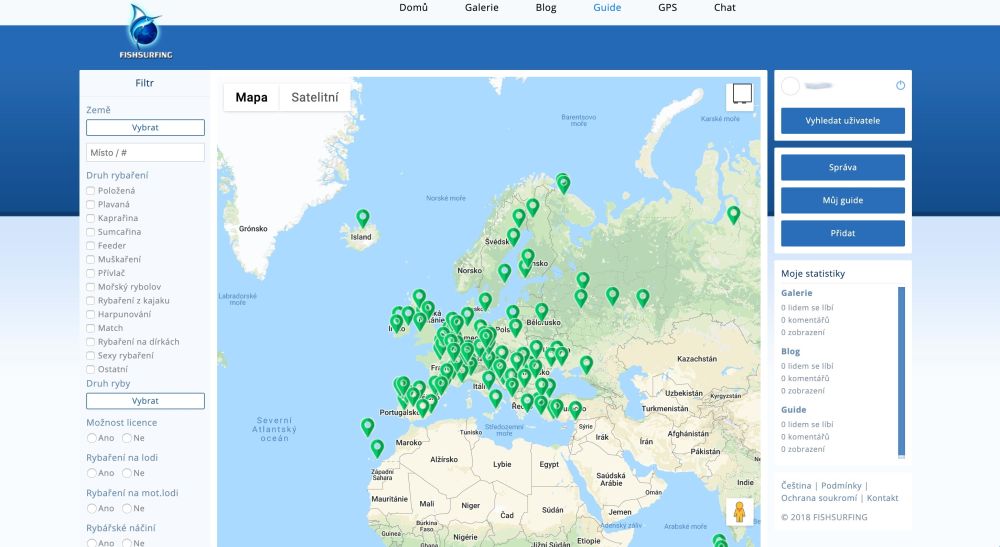This screenshot has width=1000, height=547.
Task: Click the Moje statistiky scrollbar
Action: tap(901, 370)
